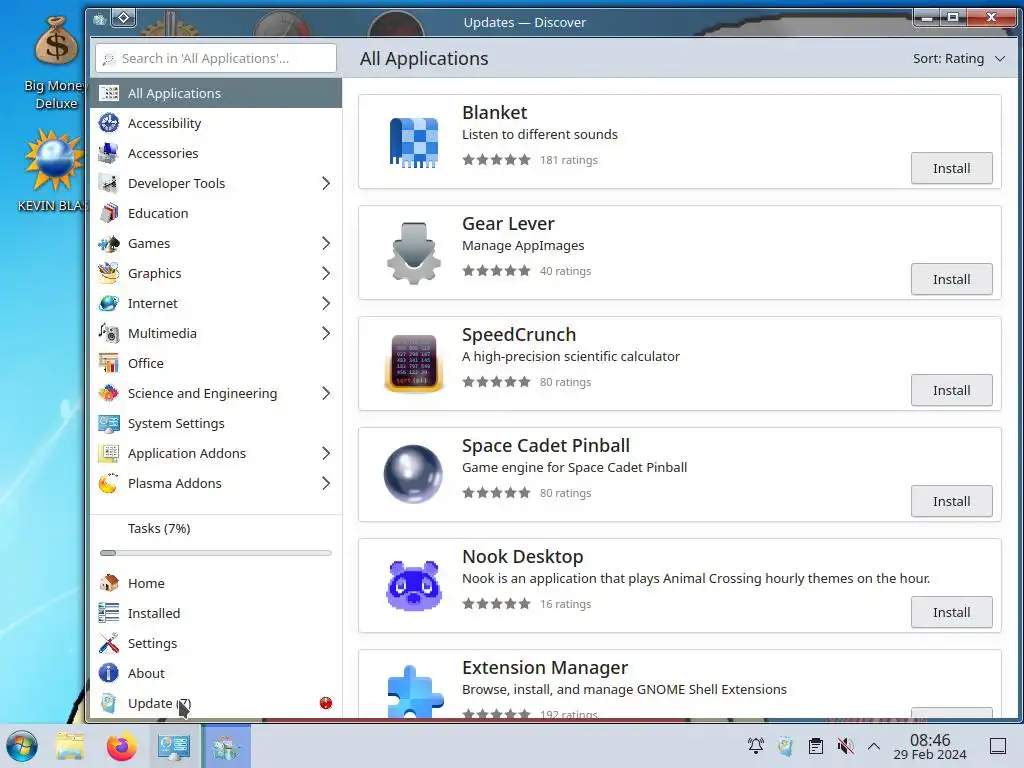Launch Firefox from the taskbar
This screenshot has width=1024, height=768.
[122, 746]
